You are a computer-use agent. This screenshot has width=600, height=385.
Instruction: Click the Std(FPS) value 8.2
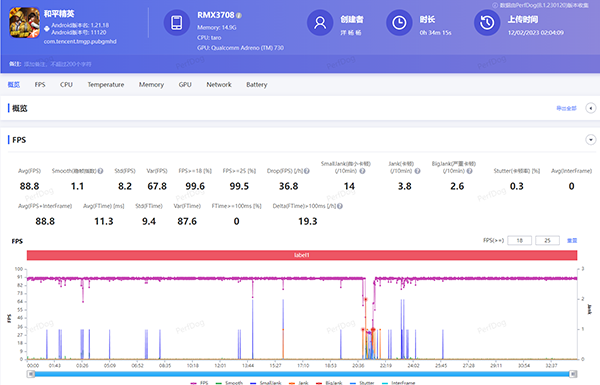click(x=125, y=186)
